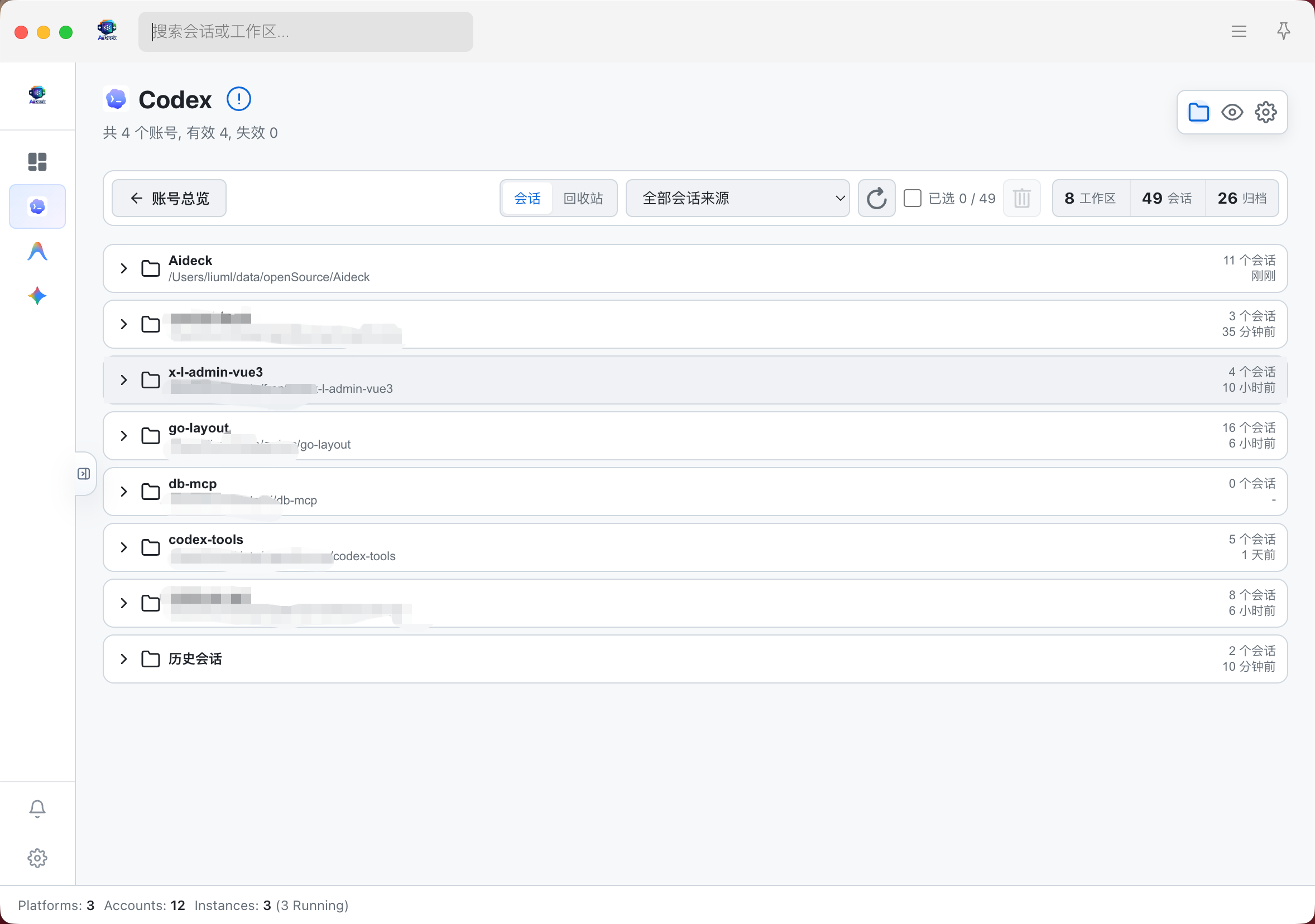This screenshot has width=1315, height=924.
Task: Click the 49 会话 stat segment
Action: [x=1167, y=198]
